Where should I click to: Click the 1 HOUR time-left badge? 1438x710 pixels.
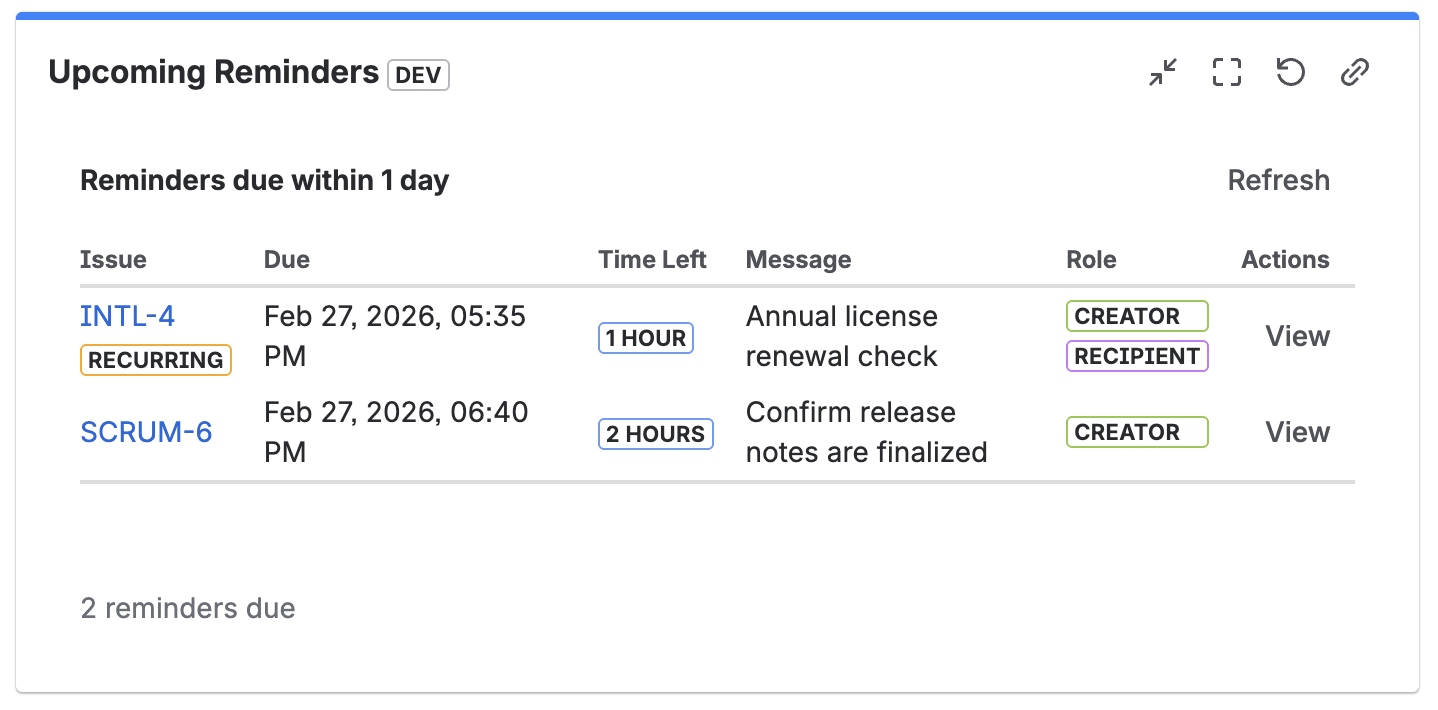(646, 338)
